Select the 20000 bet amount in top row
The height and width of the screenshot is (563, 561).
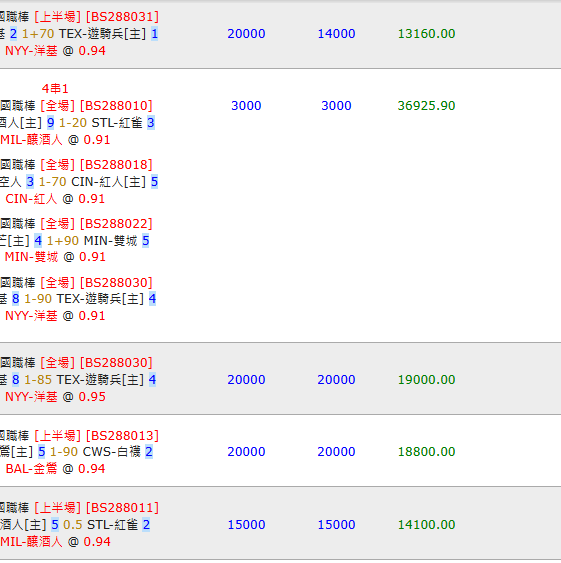click(x=246, y=34)
